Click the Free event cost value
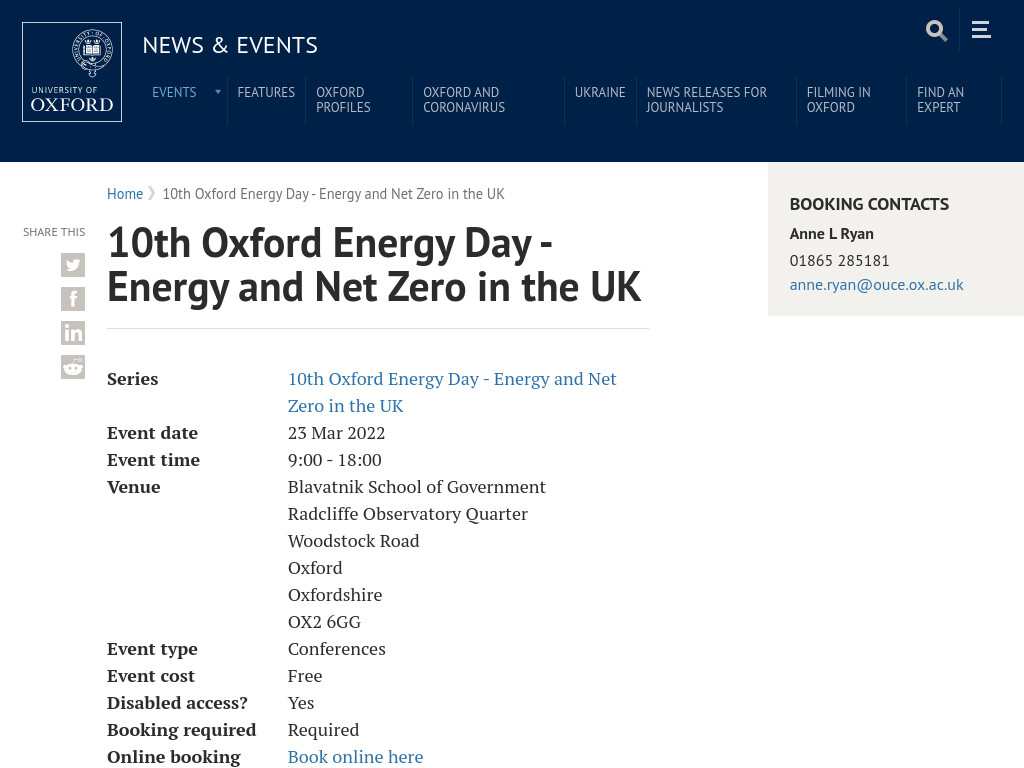 coord(305,676)
